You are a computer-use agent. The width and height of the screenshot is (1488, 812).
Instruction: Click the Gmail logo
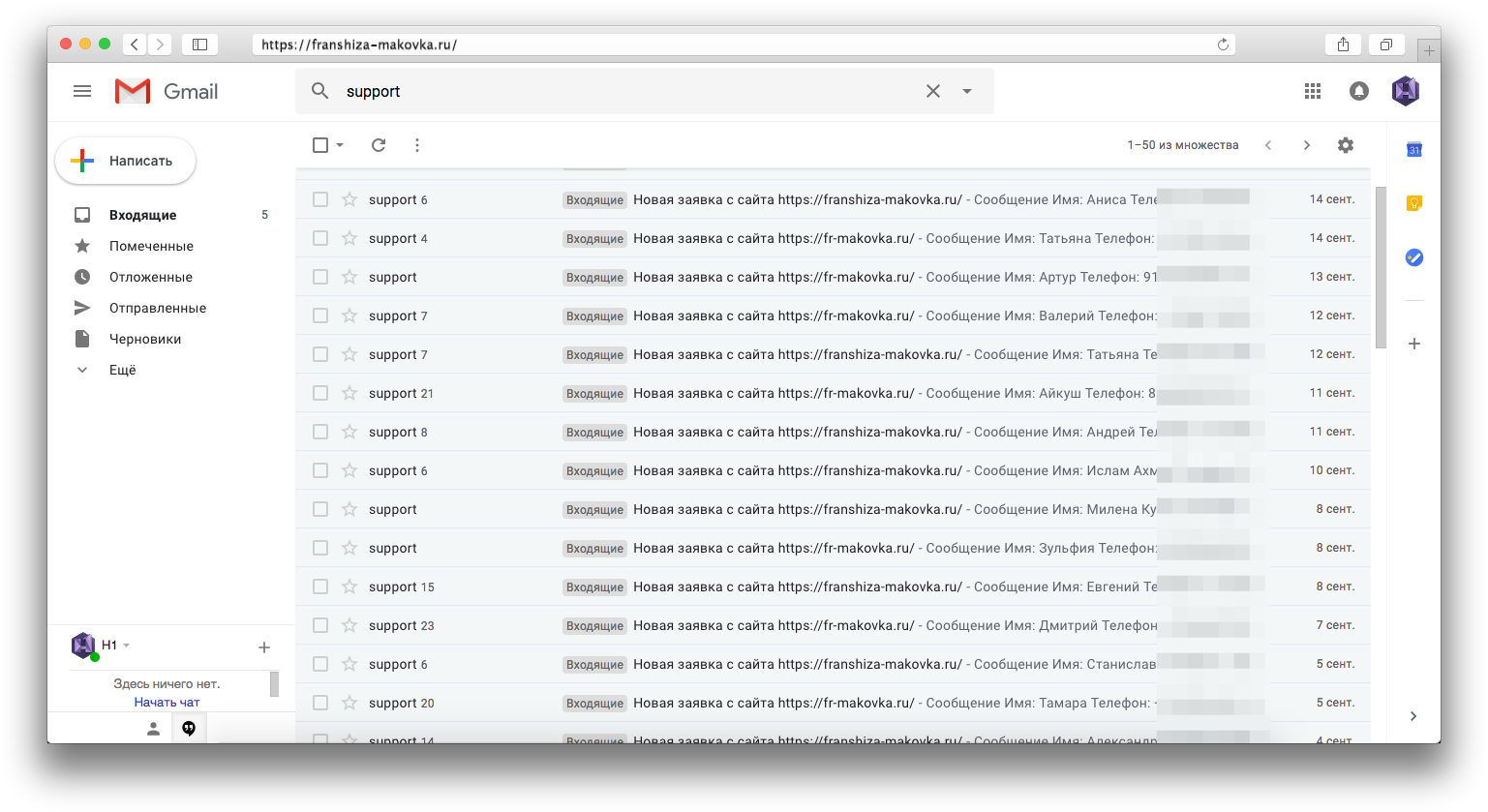pyautogui.click(x=167, y=91)
